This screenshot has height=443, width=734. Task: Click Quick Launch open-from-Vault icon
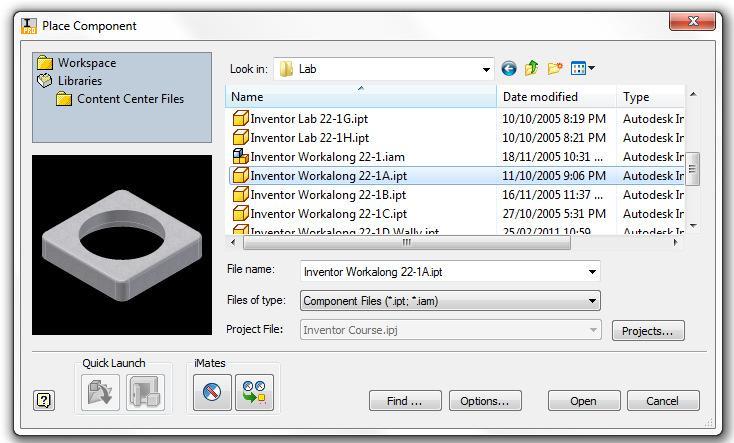101,393
